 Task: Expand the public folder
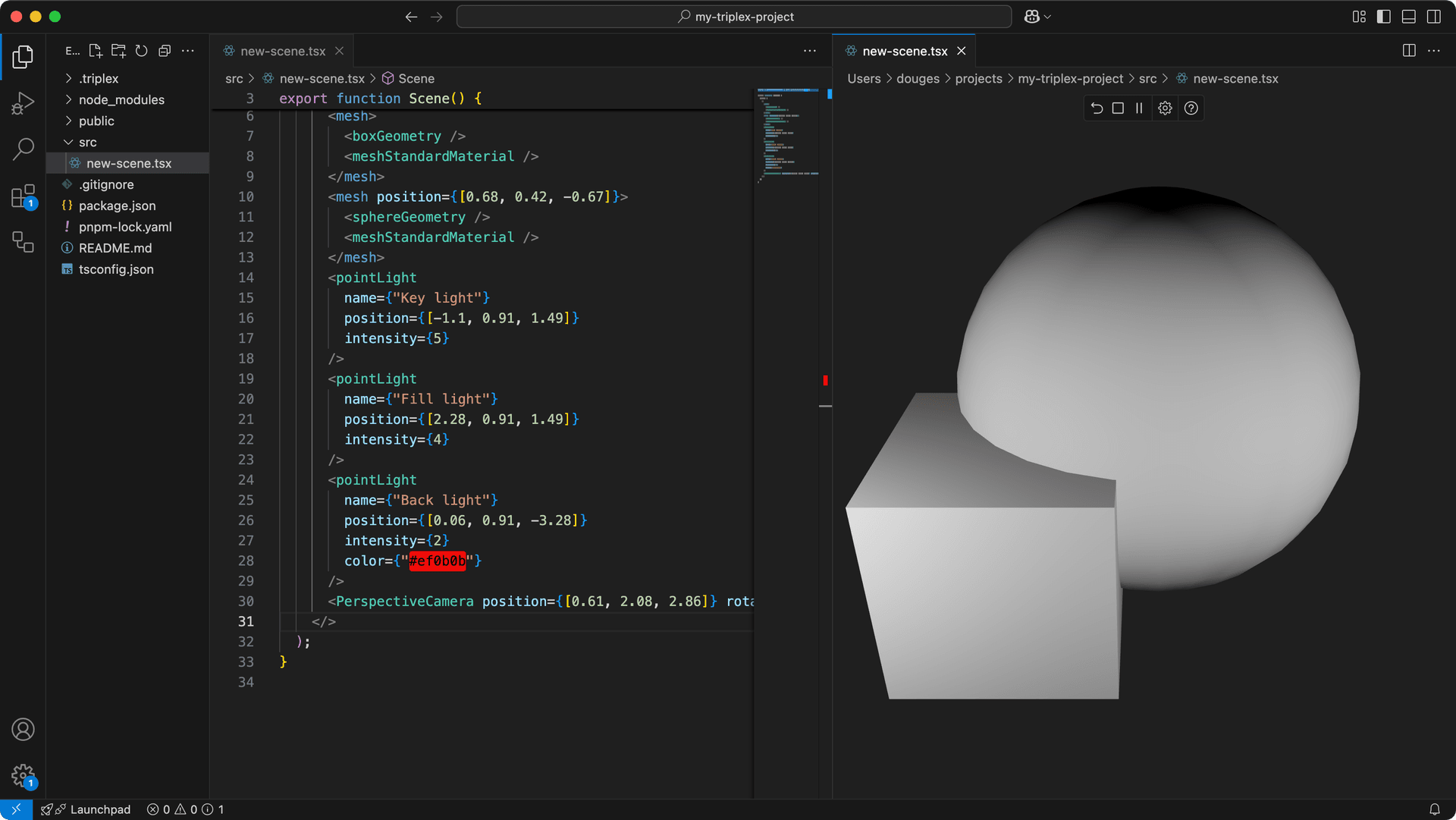point(96,121)
